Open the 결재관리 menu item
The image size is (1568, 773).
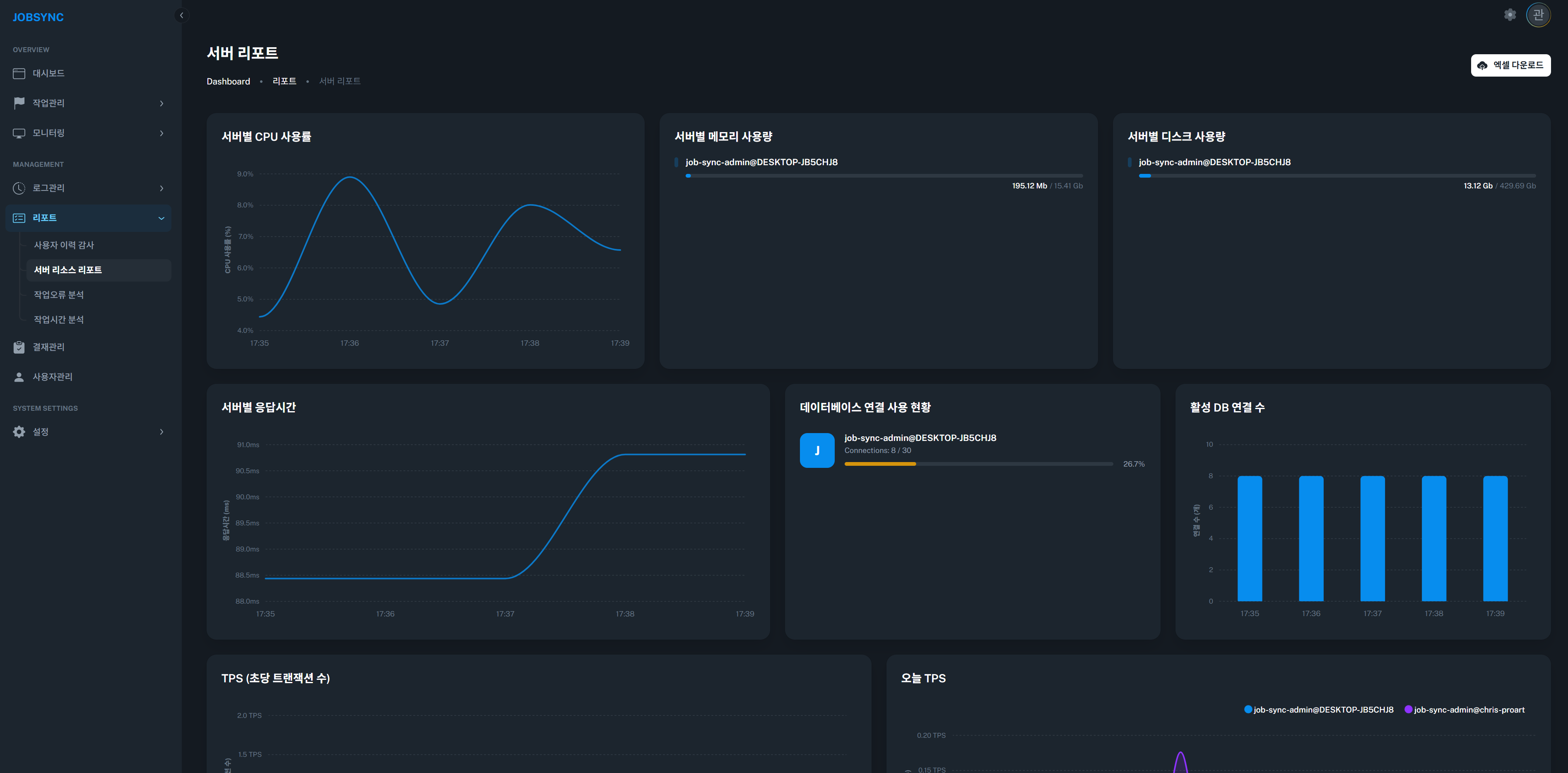88,347
